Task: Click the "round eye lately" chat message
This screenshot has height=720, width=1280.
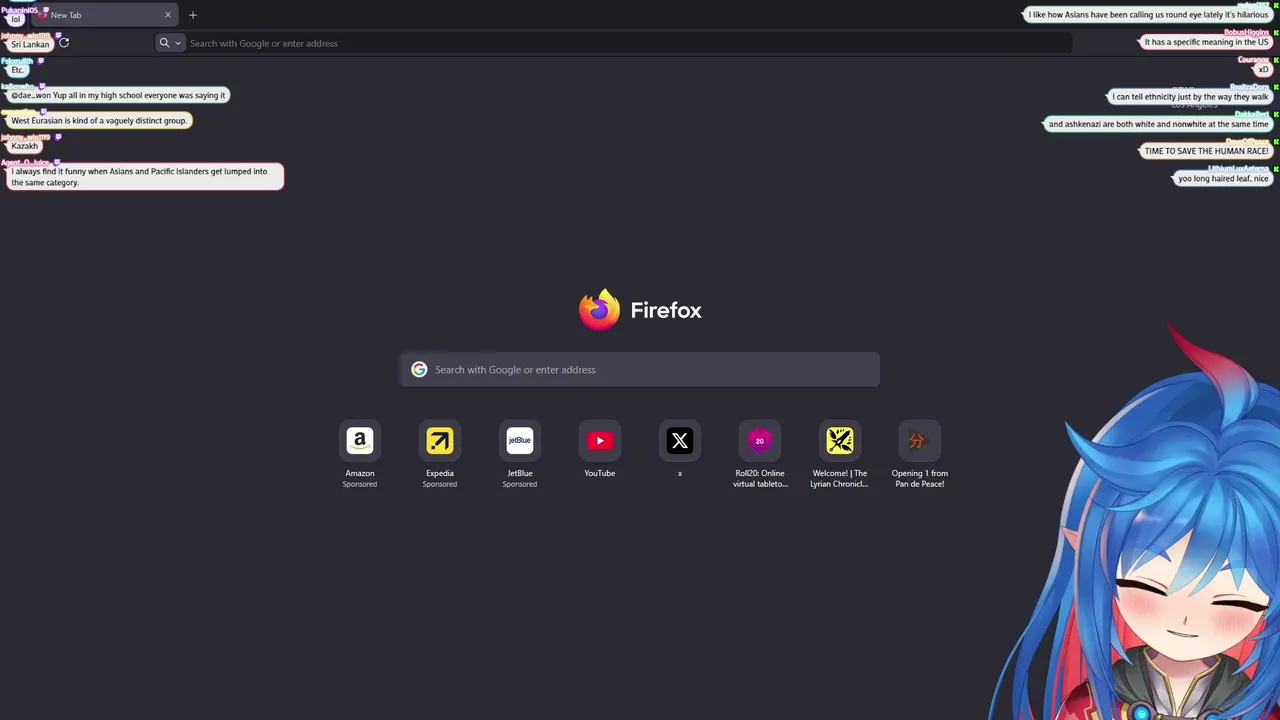Action: 1149,15
